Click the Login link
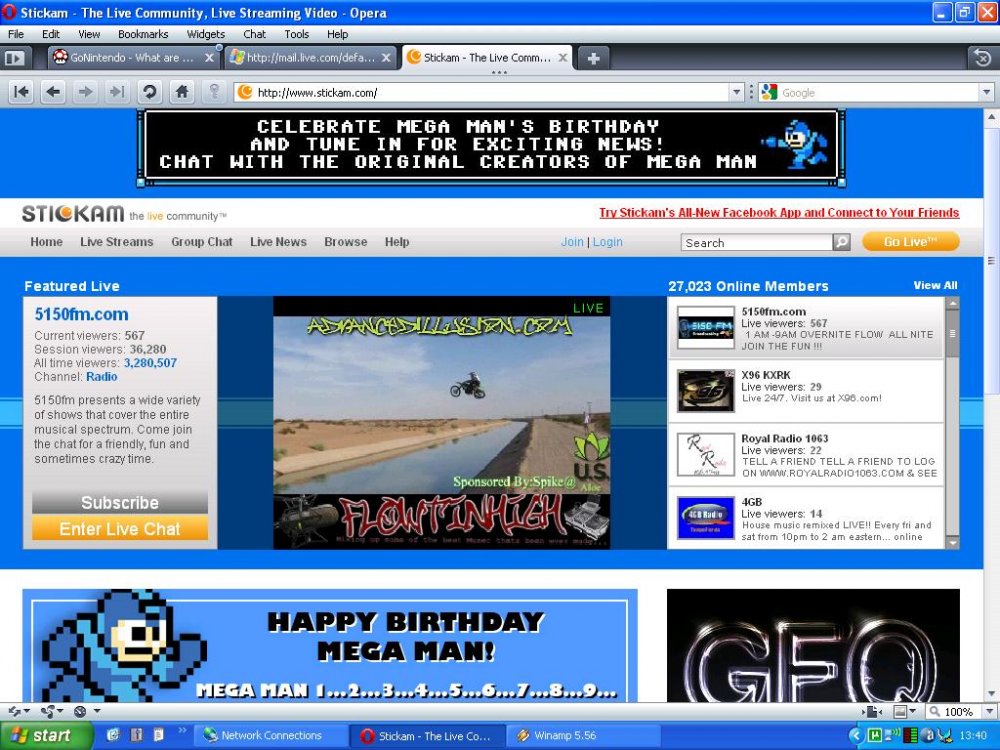The width and height of the screenshot is (1000, 750). (x=608, y=242)
